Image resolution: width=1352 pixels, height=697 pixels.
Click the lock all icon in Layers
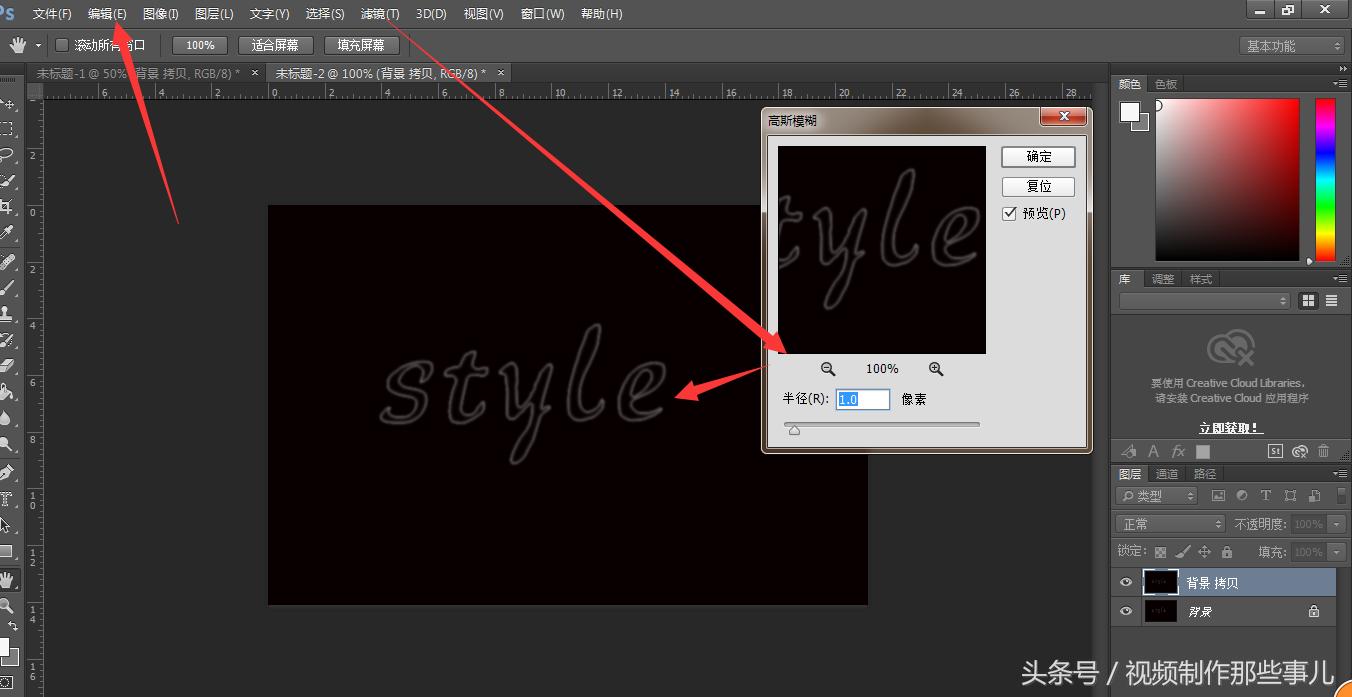coord(1226,552)
